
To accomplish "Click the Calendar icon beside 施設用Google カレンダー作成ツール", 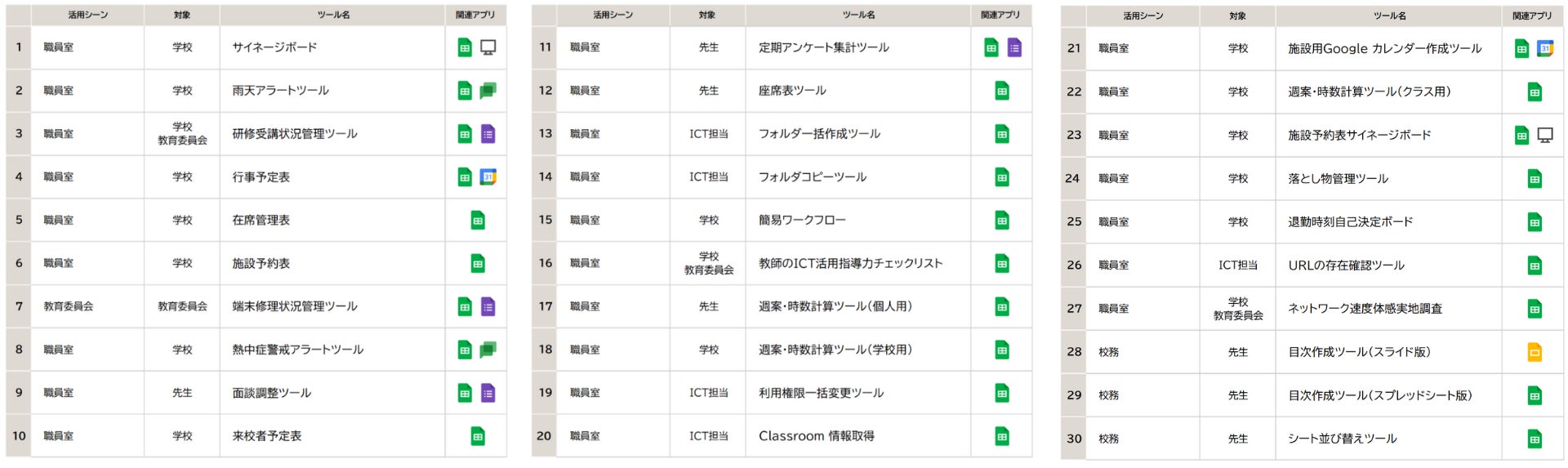I will (1544, 49).
